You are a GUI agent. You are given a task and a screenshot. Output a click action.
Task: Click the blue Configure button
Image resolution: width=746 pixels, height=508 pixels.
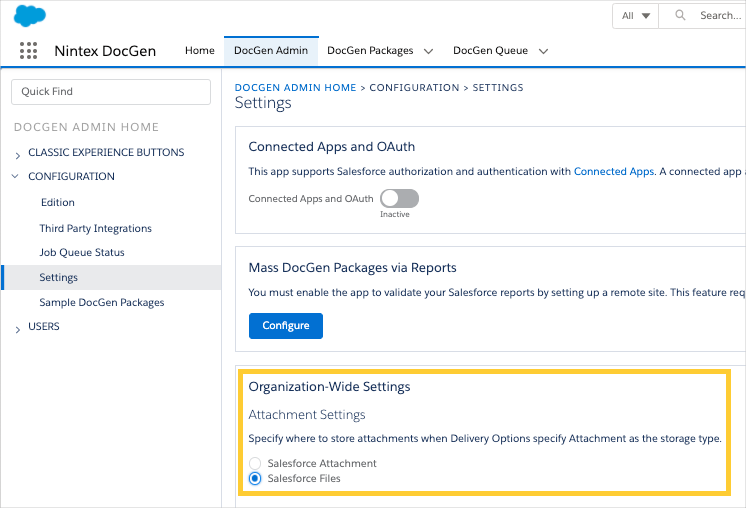[x=285, y=325]
